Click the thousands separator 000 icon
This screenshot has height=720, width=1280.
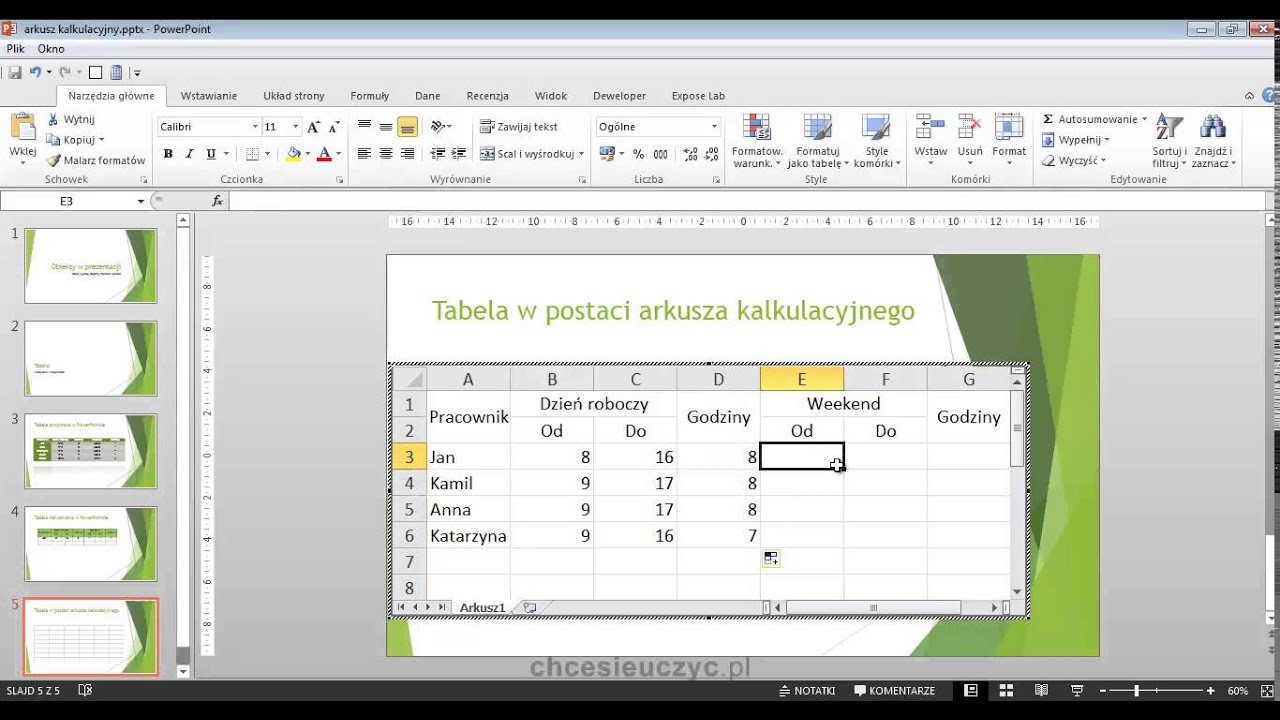pos(660,154)
